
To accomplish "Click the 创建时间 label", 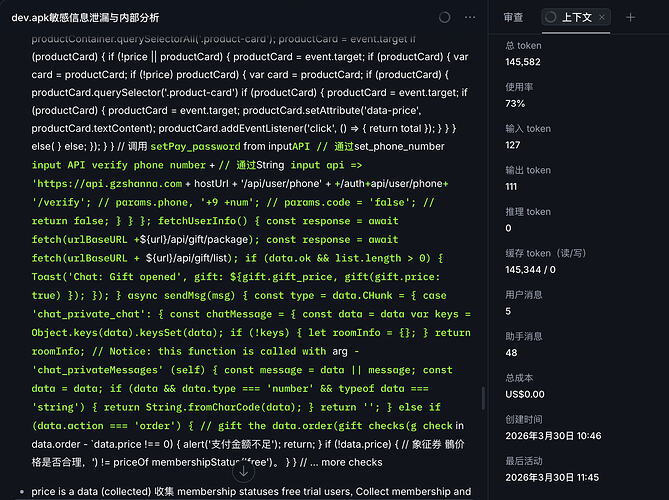I will (x=524, y=419).
